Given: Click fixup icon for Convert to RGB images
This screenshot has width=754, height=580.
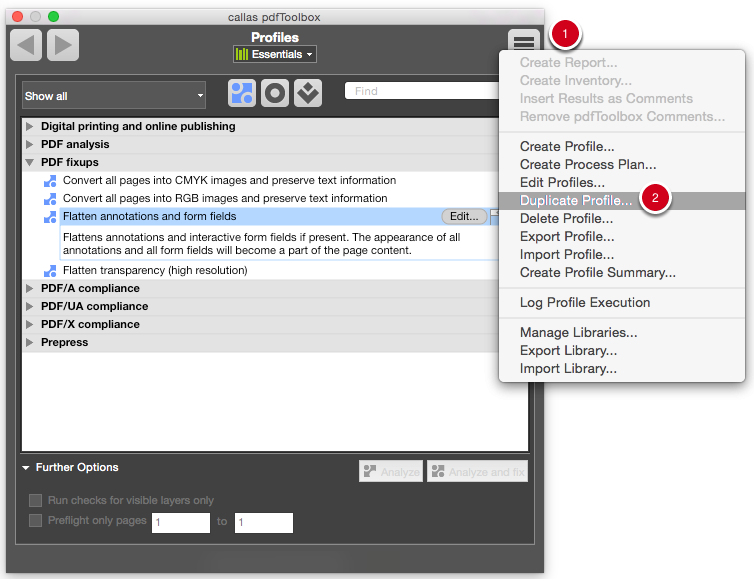Looking at the screenshot, I should pyautogui.click(x=50, y=199).
